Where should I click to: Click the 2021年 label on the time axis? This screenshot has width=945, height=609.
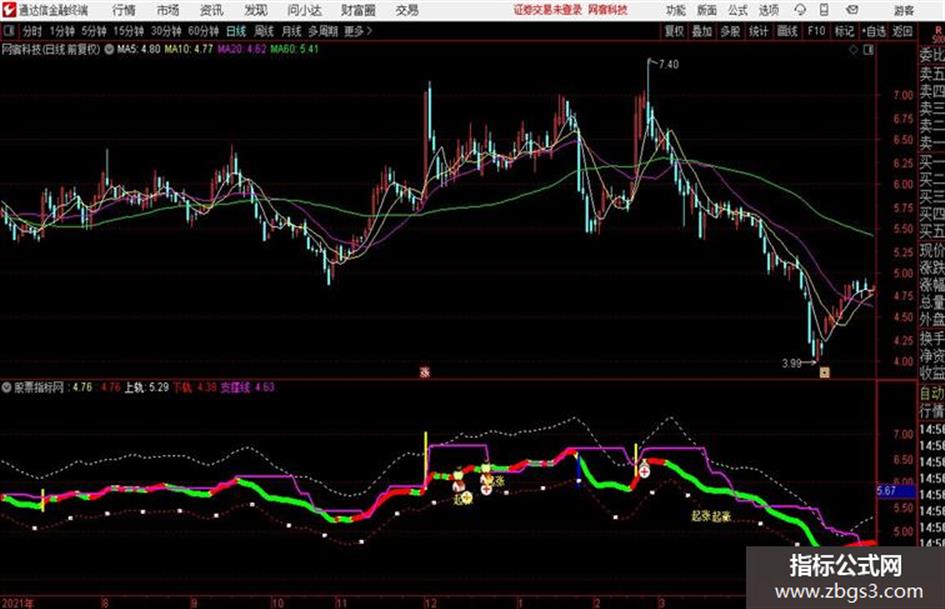click(x=18, y=602)
